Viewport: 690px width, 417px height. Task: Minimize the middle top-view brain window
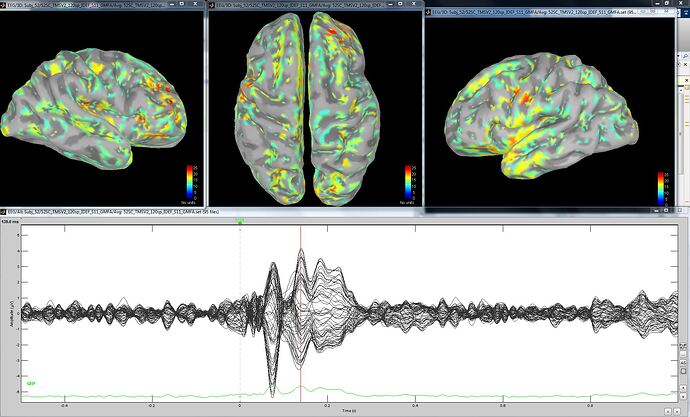coord(388,4)
